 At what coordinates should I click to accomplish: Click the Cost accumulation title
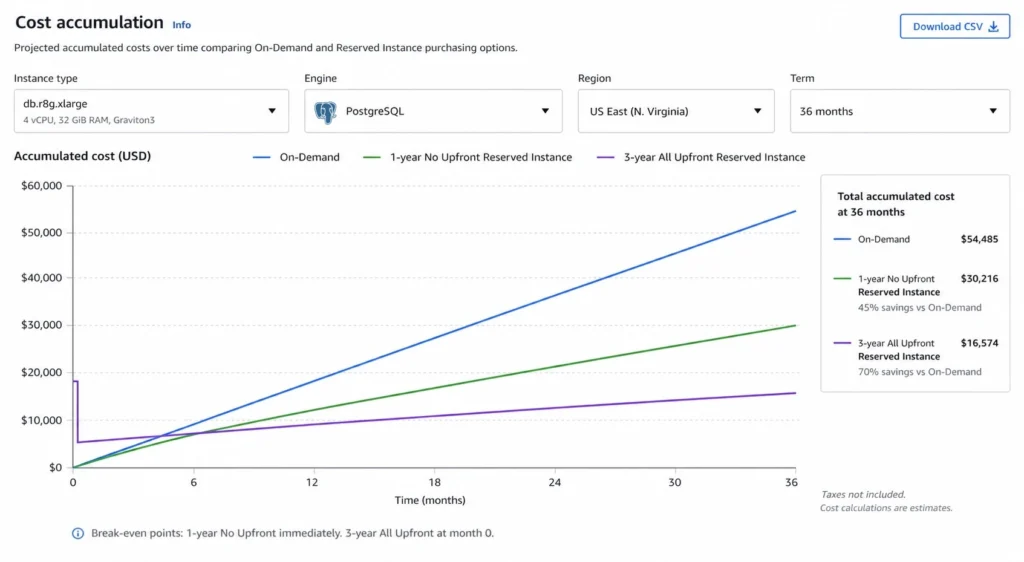pos(89,23)
